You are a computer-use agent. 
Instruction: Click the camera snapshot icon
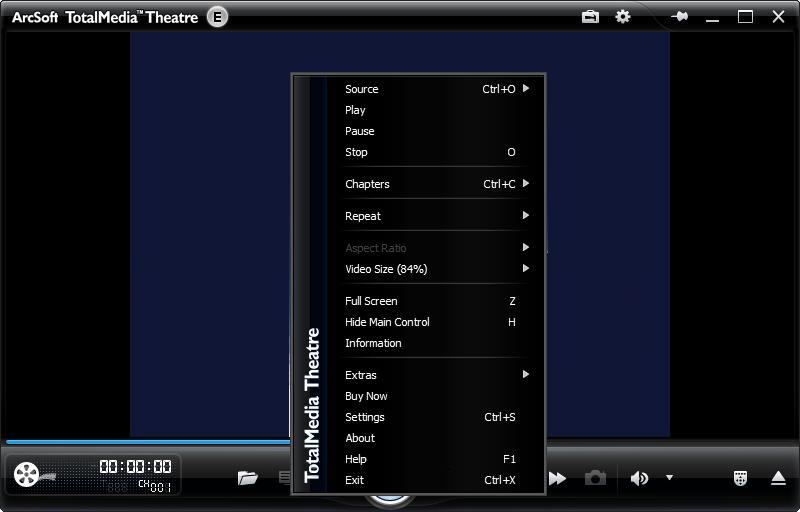595,478
